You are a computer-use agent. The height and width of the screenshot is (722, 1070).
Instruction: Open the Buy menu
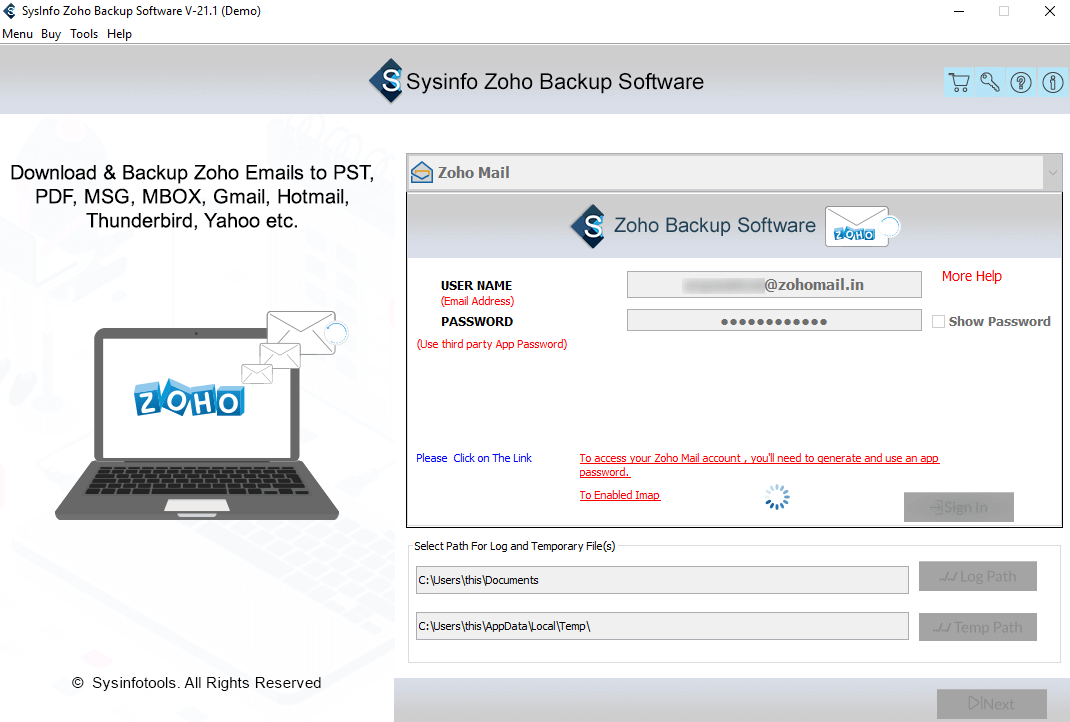tap(51, 33)
